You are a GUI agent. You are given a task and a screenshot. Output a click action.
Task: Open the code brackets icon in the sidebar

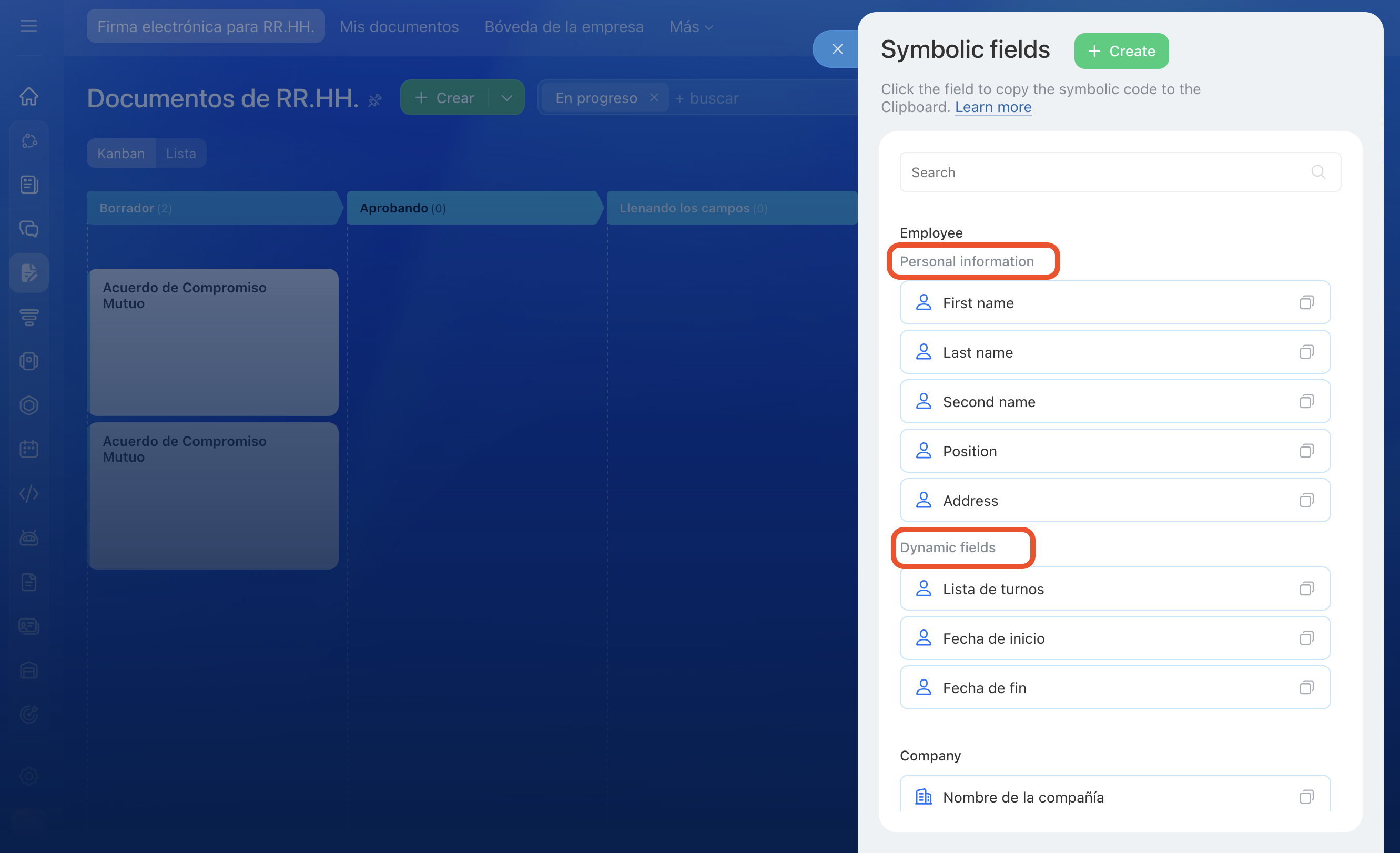[29, 493]
